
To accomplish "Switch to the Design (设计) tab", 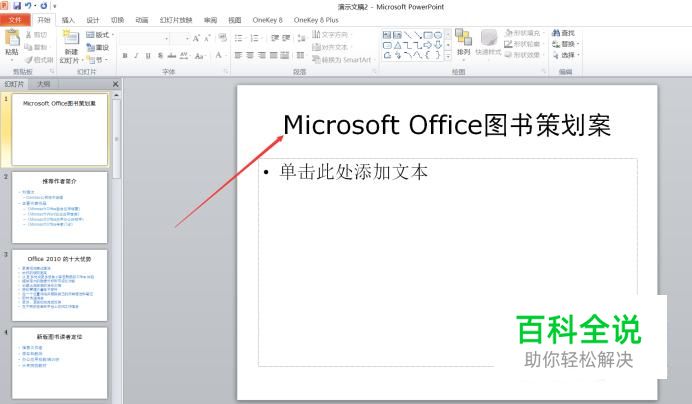I will pyautogui.click(x=93, y=20).
